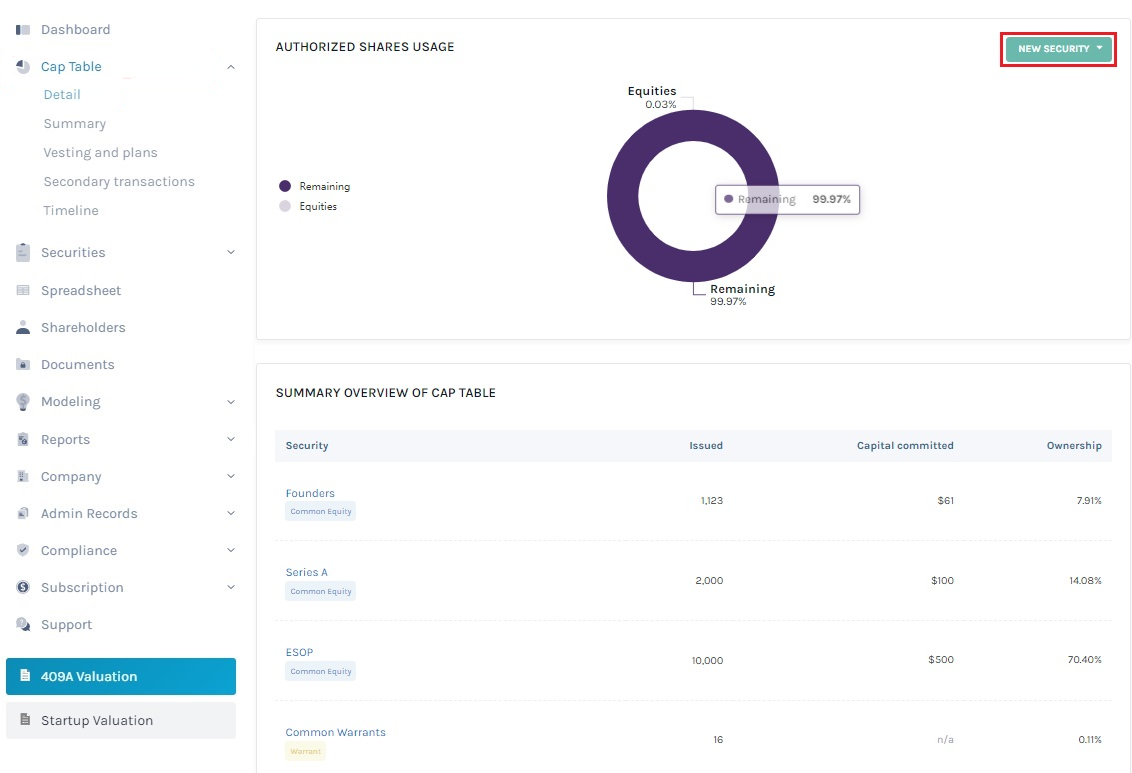Click the Modeling lightbulb icon
1132x773 pixels.
23,401
